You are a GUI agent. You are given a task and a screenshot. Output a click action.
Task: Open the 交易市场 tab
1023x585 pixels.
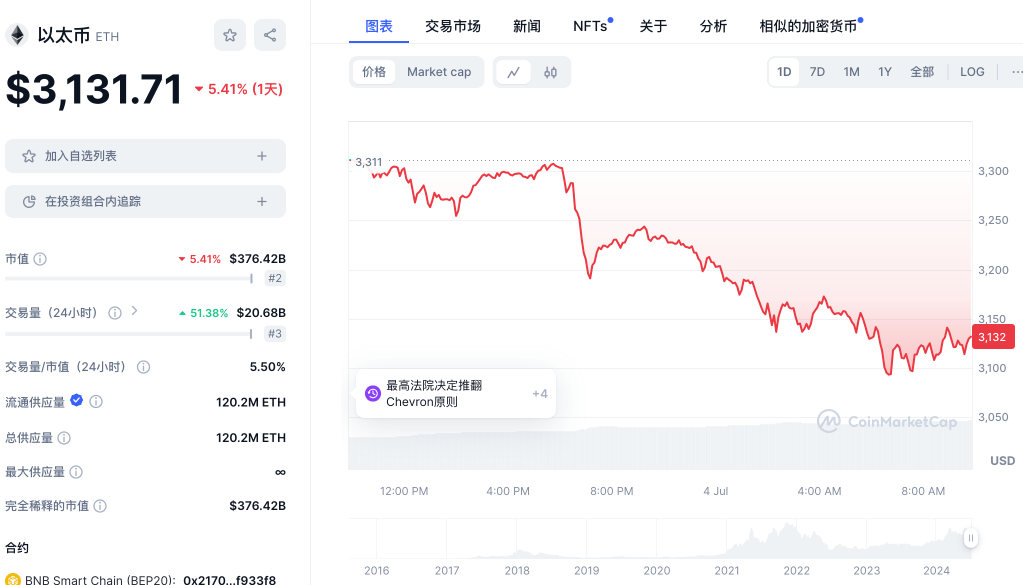point(452,26)
